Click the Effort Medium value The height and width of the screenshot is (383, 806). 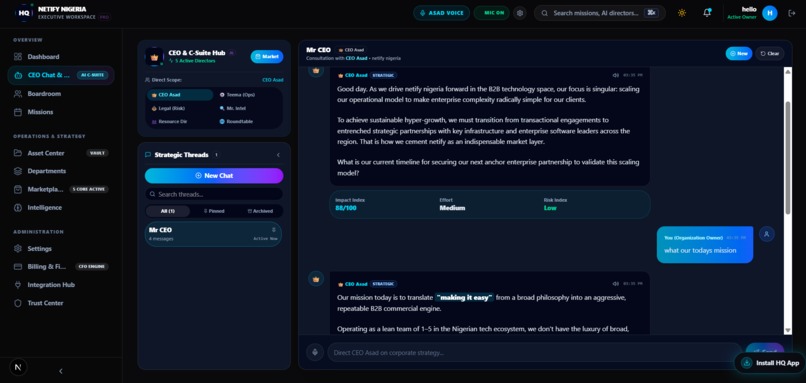(452, 208)
